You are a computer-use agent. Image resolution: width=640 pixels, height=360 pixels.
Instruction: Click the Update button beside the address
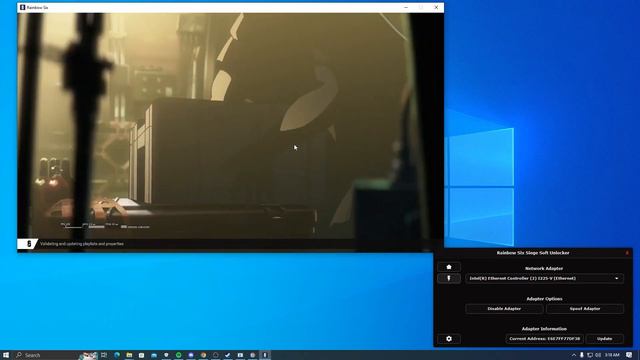click(x=604, y=339)
